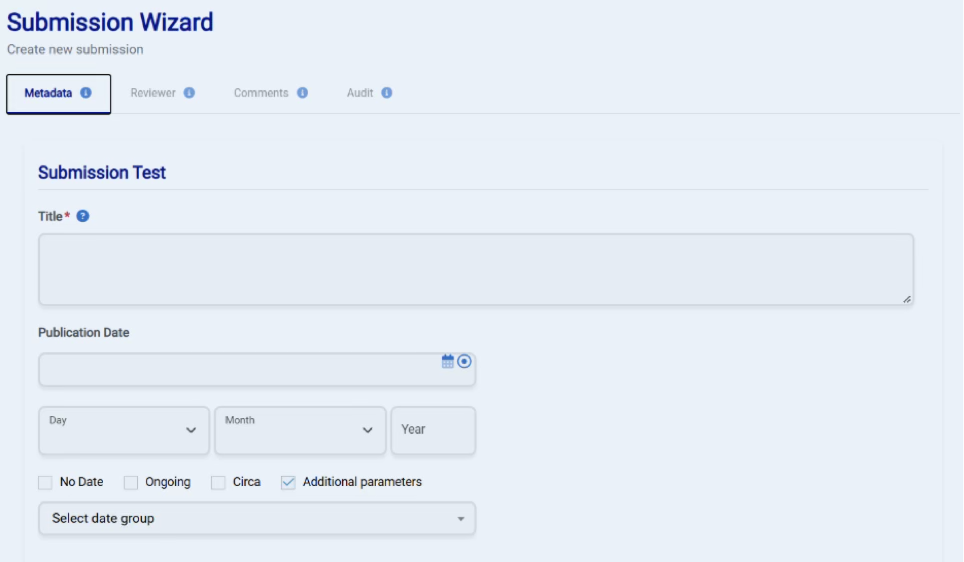The width and height of the screenshot is (964, 562).
Task: Click into the Publication Date input field
Action: pyautogui.click(x=257, y=370)
